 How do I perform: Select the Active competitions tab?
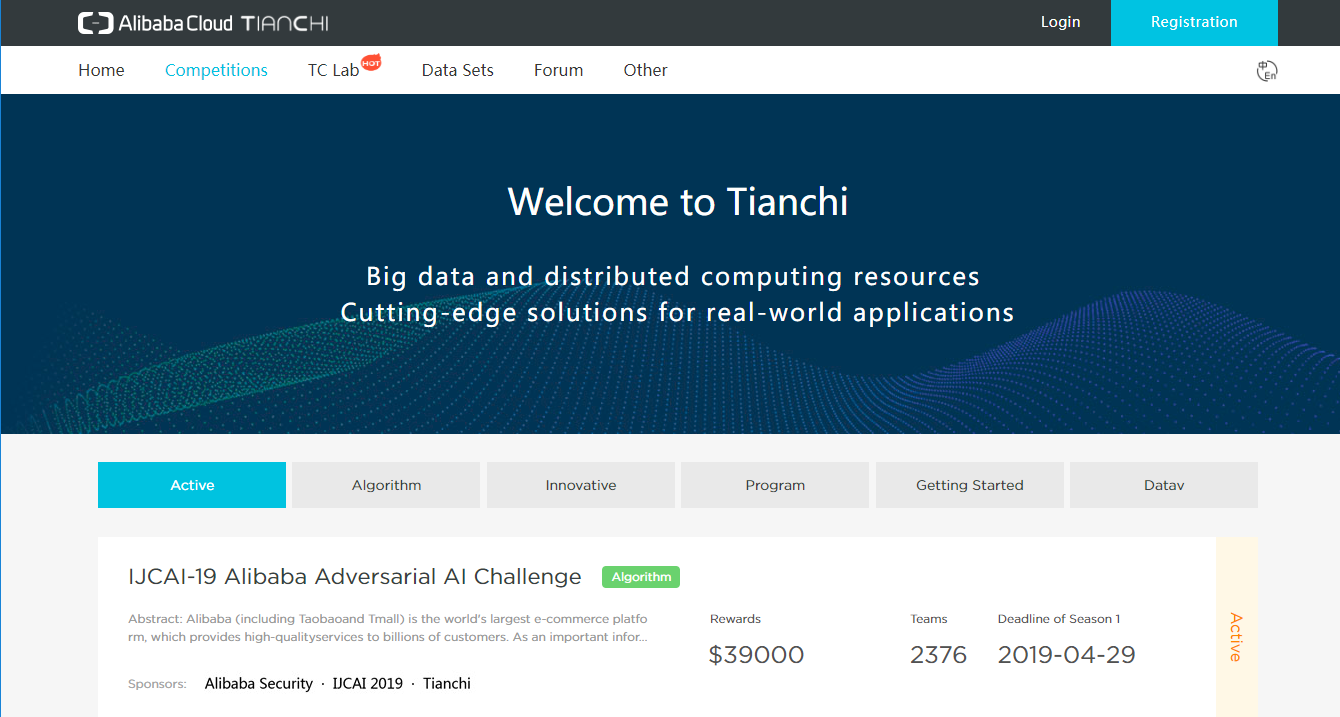click(x=192, y=485)
